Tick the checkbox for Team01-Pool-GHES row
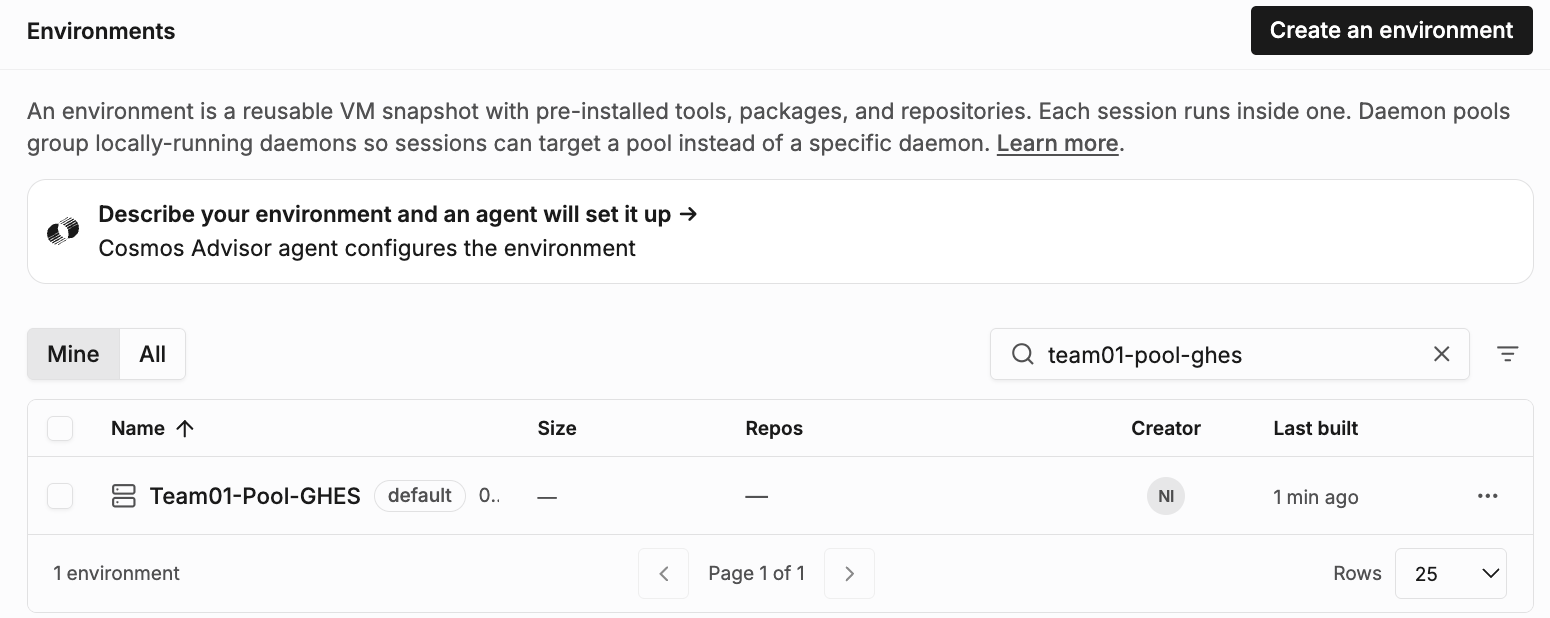Screen dimensions: 1550x618 click(60, 496)
